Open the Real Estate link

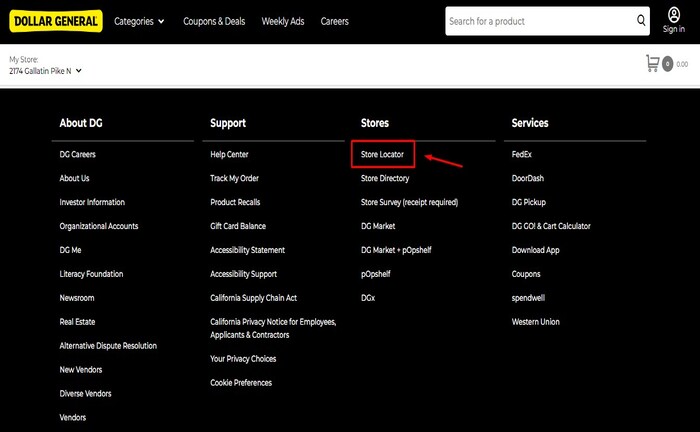click(77, 322)
